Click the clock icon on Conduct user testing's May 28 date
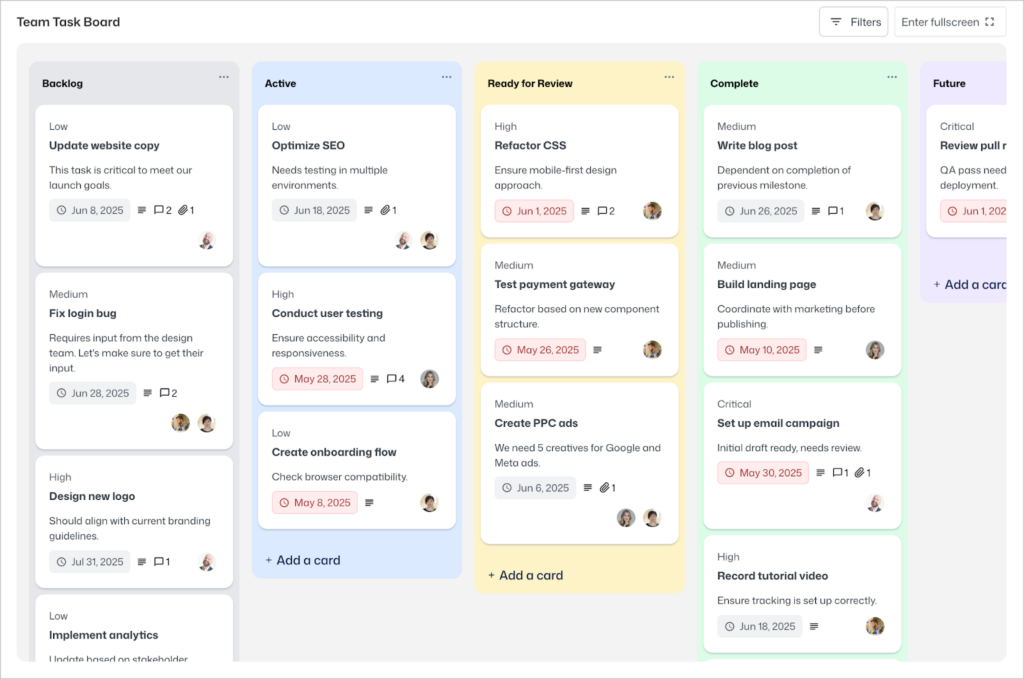This screenshot has width=1024, height=679. (287, 379)
